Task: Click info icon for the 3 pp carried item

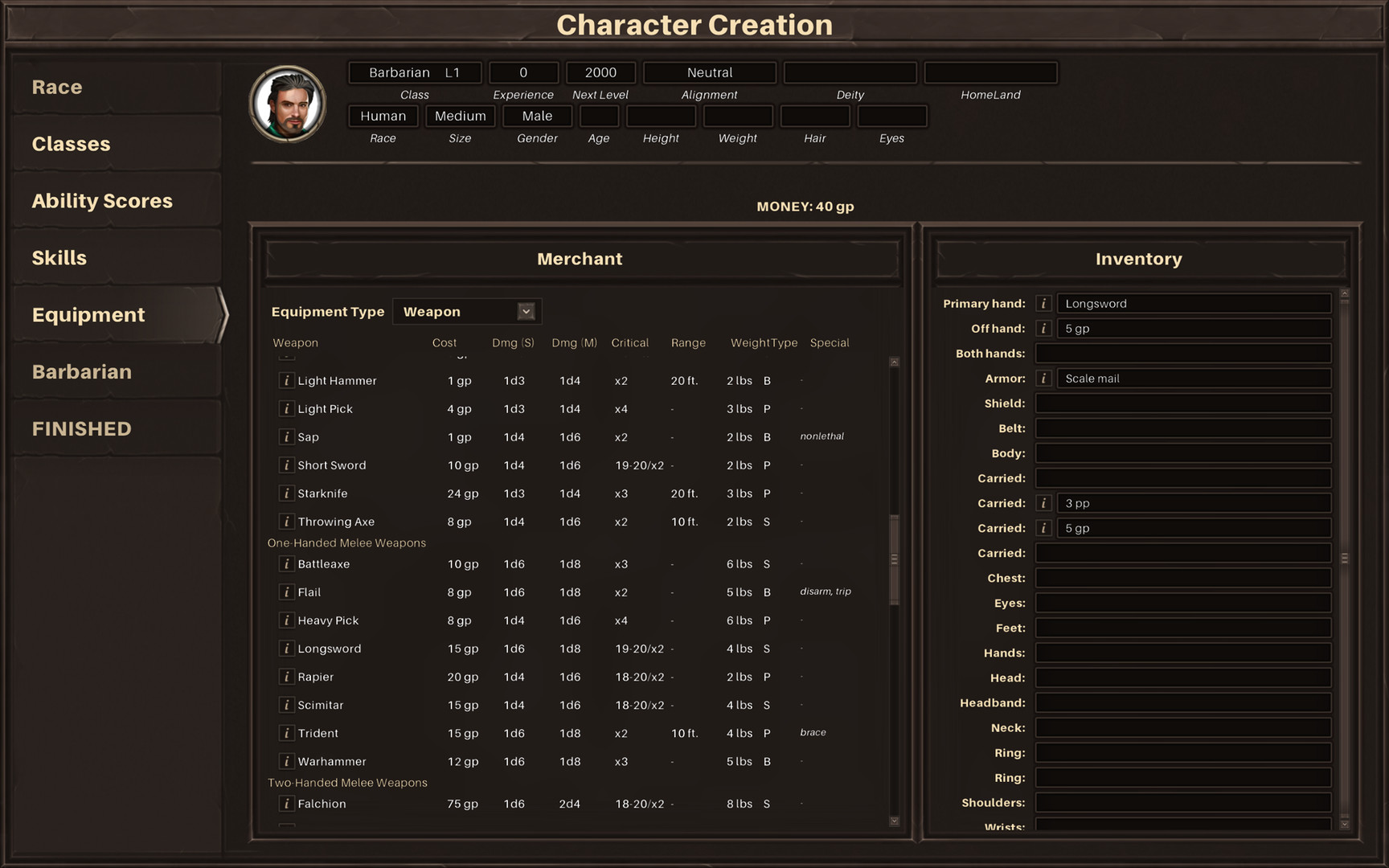Action: tap(1043, 503)
